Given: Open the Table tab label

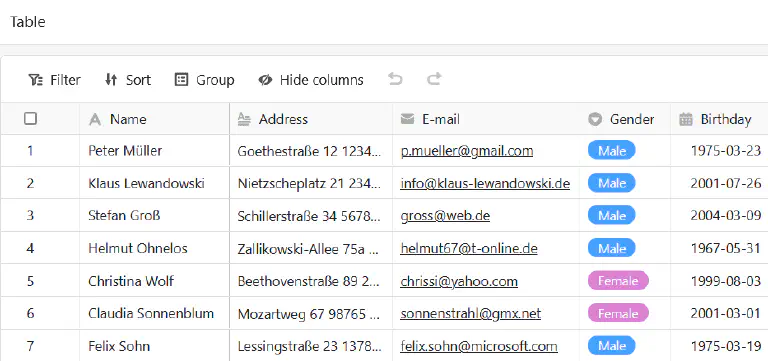Looking at the screenshot, I should click(28, 22).
